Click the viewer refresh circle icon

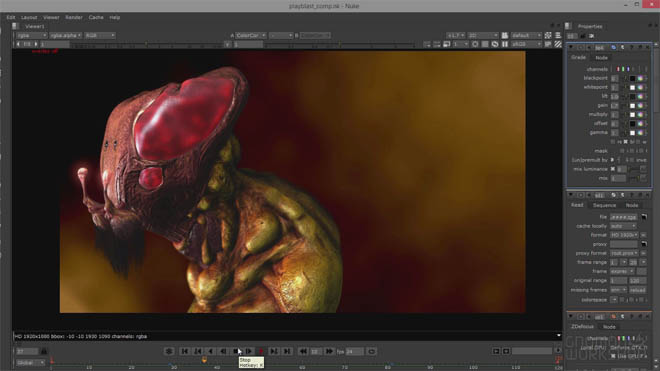(475, 44)
